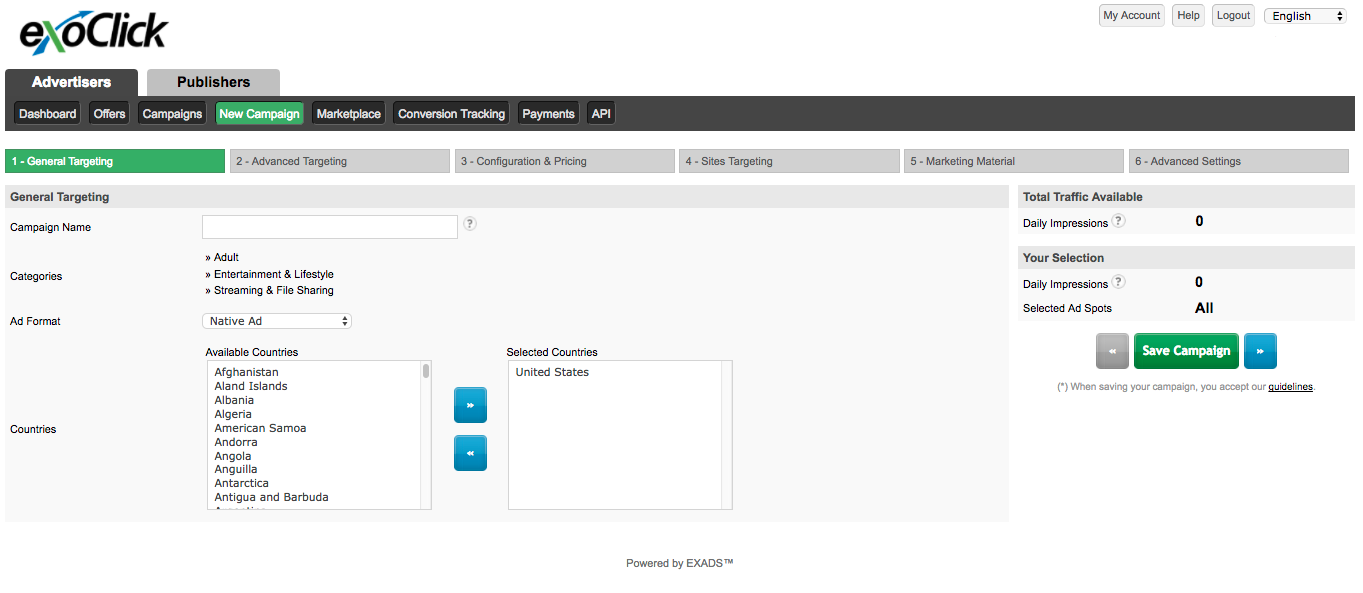Select United States in Selected Countries
This screenshot has width=1363, height=593.
coord(552,372)
